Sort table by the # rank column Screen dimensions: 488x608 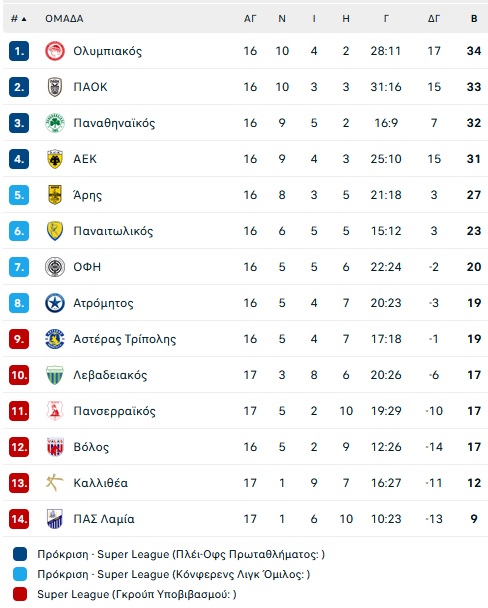[x=19, y=19]
